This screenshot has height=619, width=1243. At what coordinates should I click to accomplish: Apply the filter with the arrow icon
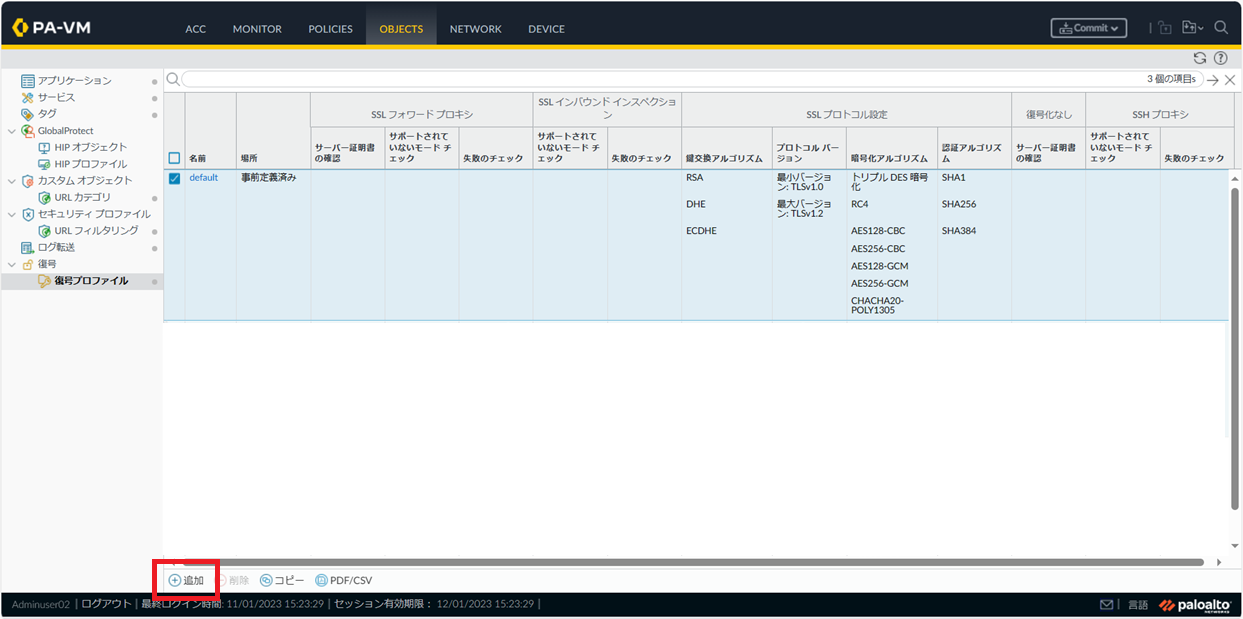pos(1213,79)
